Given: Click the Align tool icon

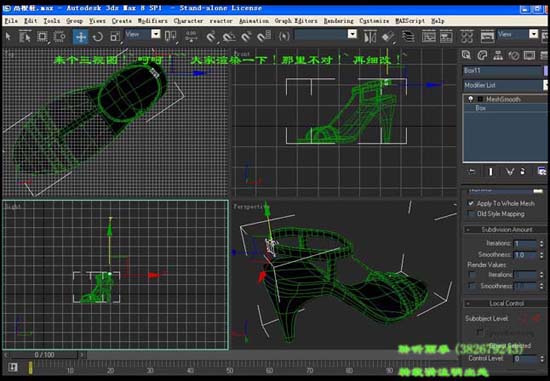Looking at the screenshot, I should pos(387,36).
